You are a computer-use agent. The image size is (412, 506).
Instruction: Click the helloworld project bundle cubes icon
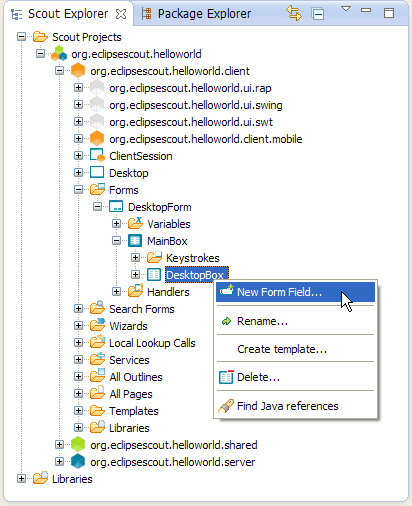[x=59, y=53]
